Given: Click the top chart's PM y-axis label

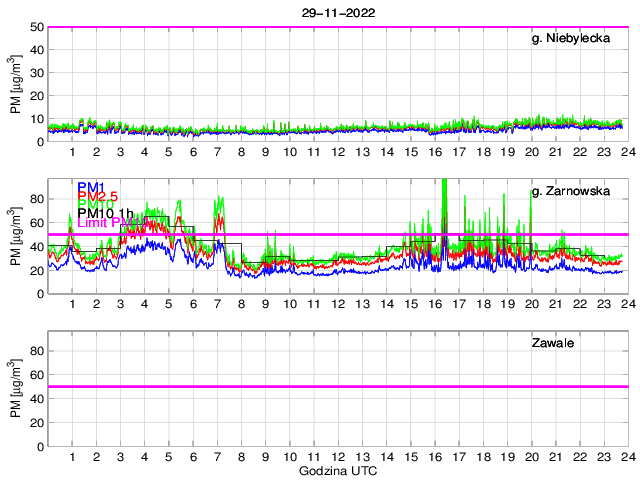Looking at the screenshot, I should coord(16,85).
